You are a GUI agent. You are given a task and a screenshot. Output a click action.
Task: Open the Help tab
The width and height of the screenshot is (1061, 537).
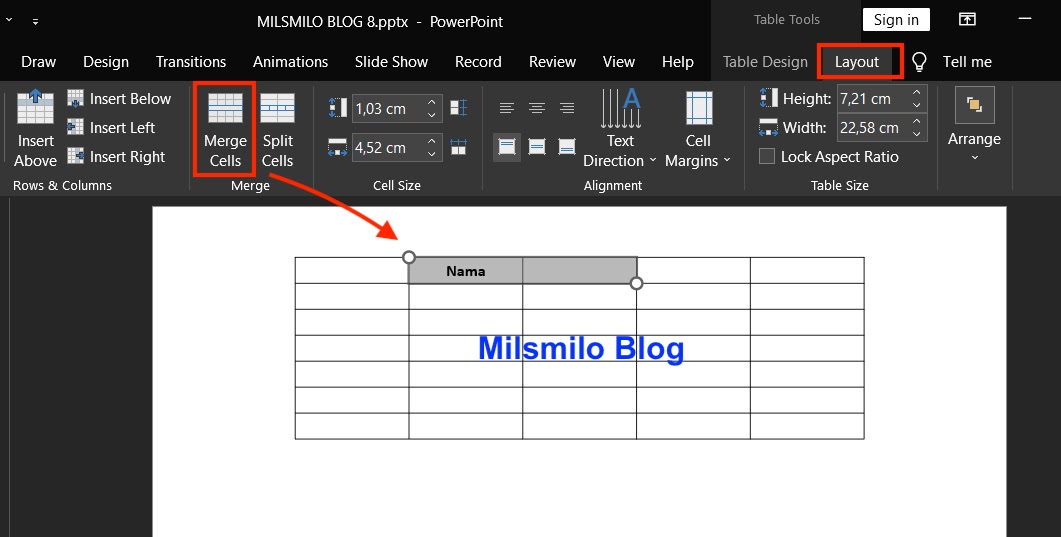(x=677, y=62)
